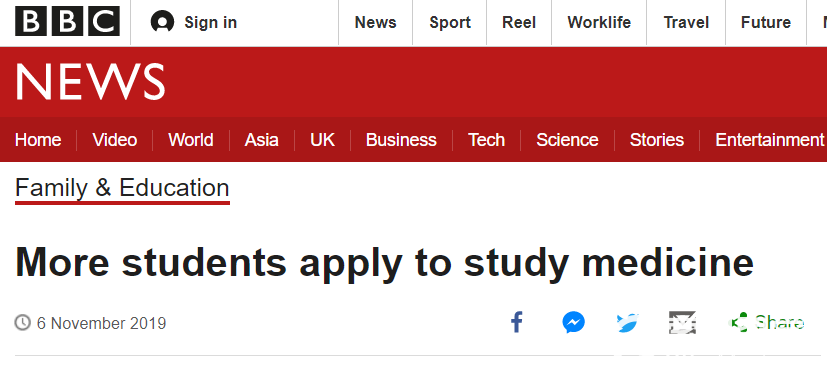Click the Family & Education link
This screenshot has width=827, height=379.
coord(122,188)
